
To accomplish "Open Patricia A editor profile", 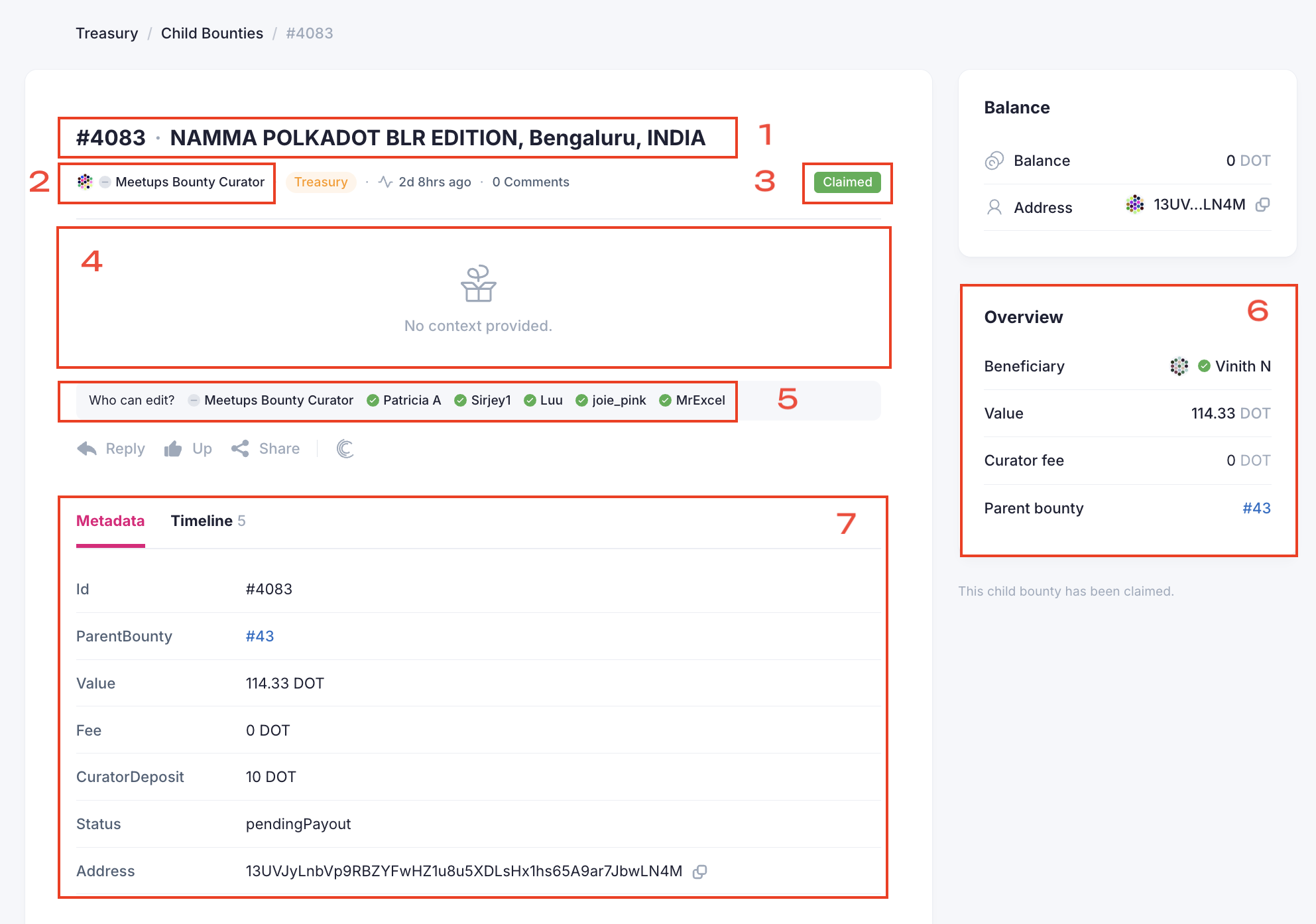I will (411, 400).
